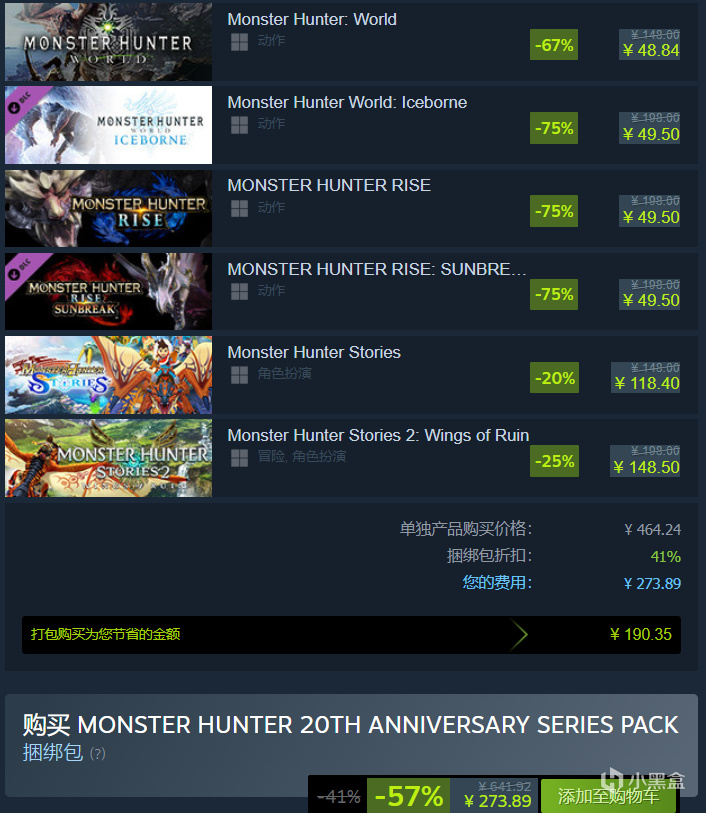
Task: Open Monster Hunter: World capsule image
Action: point(108,41)
